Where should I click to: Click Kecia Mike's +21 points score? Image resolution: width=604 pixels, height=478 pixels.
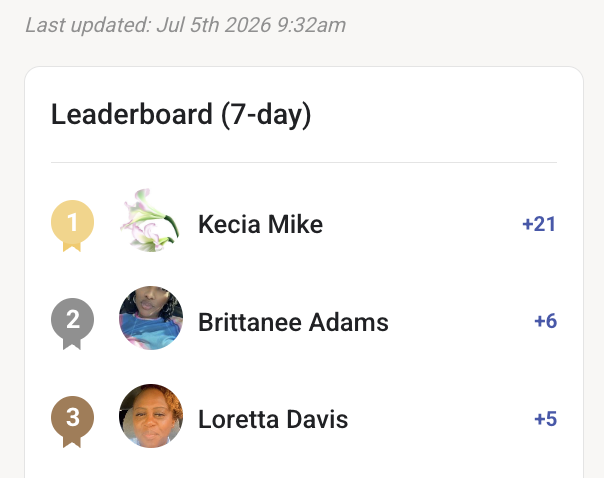click(x=539, y=224)
